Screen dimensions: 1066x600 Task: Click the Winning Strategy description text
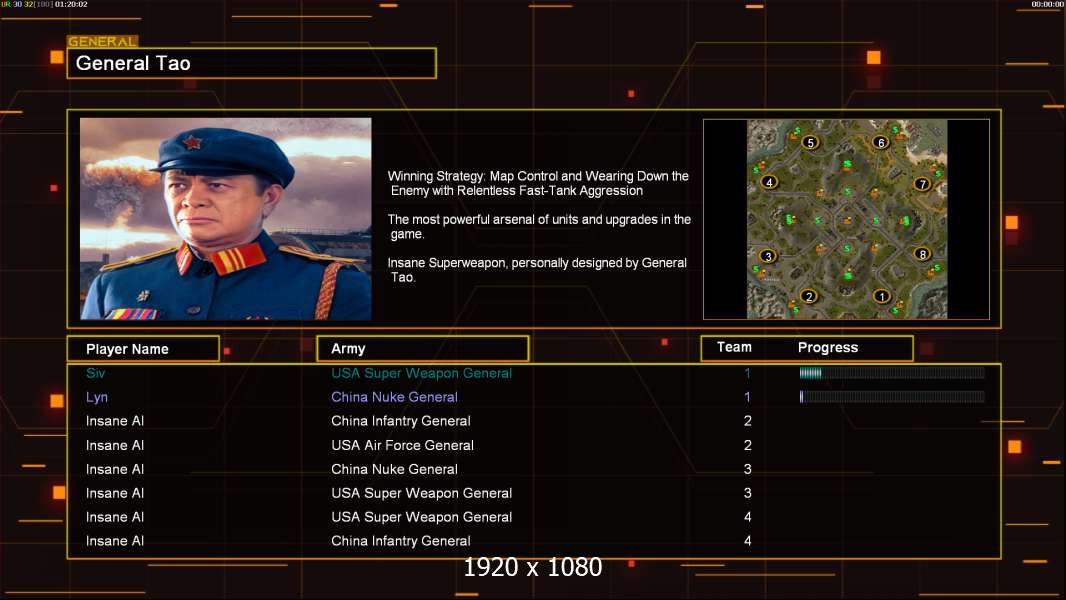[538, 183]
